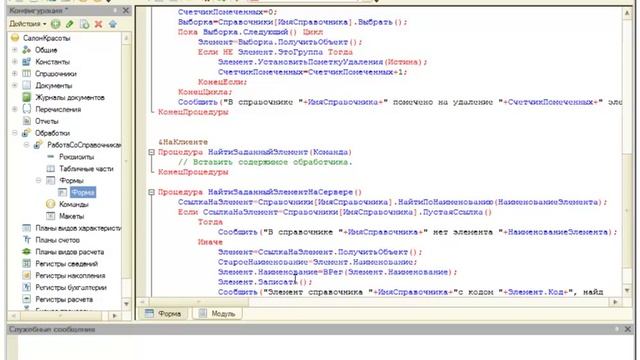This screenshot has width=640, height=360.
Task: Click the green Add object icon
Action: pos(56,24)
